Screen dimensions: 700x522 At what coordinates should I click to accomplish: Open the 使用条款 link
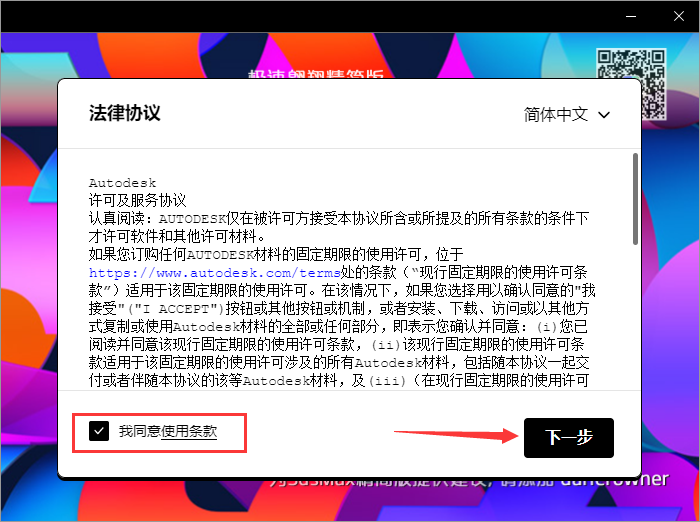189,431
